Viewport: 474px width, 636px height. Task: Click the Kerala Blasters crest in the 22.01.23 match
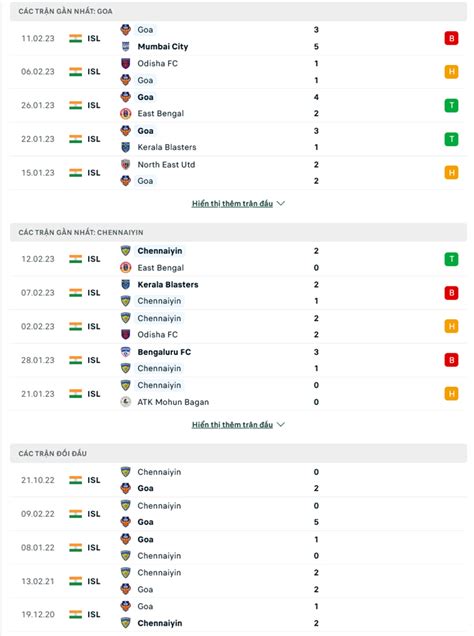click(x=126, y=147)
